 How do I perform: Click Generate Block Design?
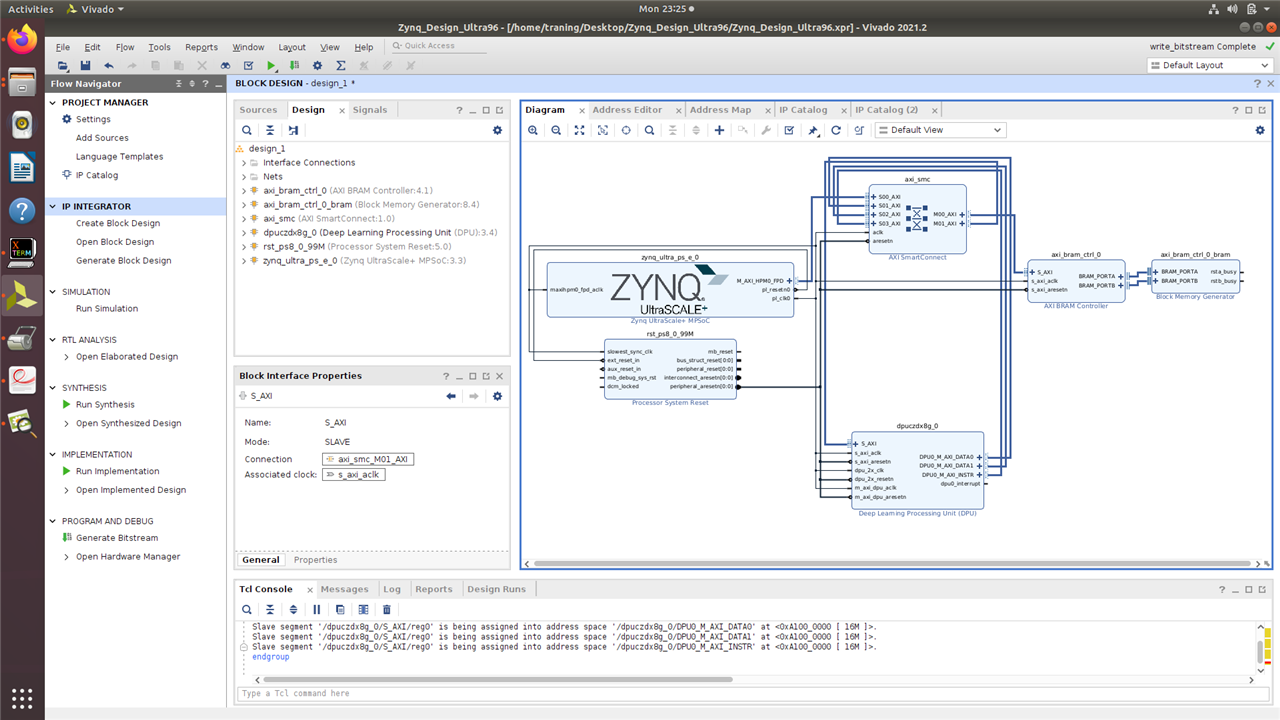pyautogui.click(x=124, y=260)
